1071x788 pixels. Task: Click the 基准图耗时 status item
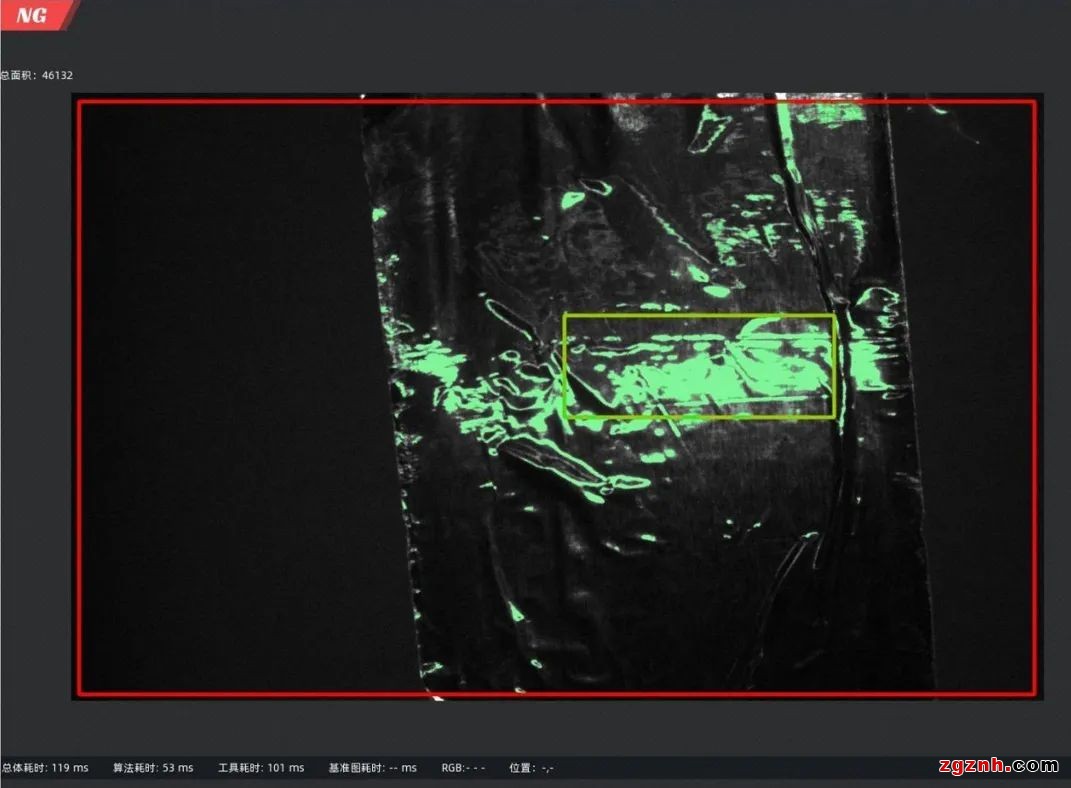tap(372, 768)
